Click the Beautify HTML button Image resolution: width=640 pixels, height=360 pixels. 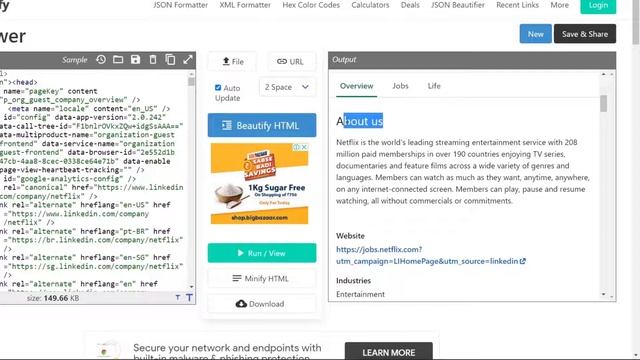pos(262,125)
